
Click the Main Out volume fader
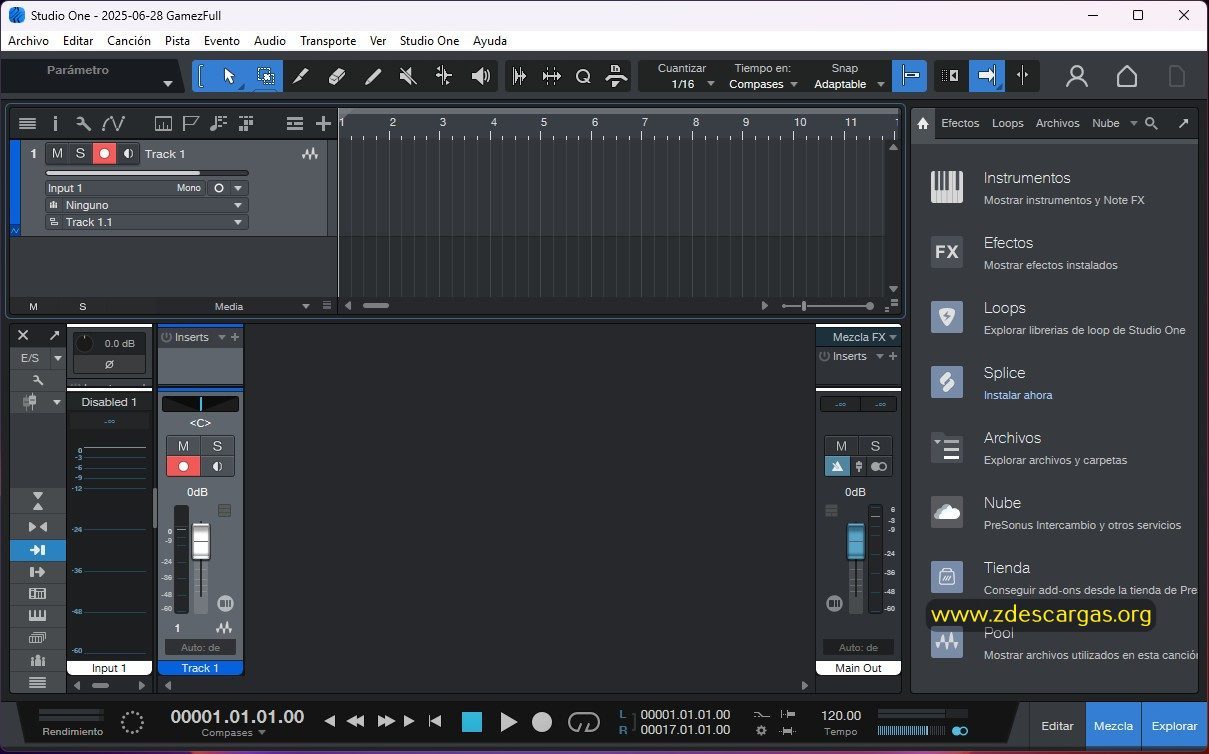(x=855, y=541)
